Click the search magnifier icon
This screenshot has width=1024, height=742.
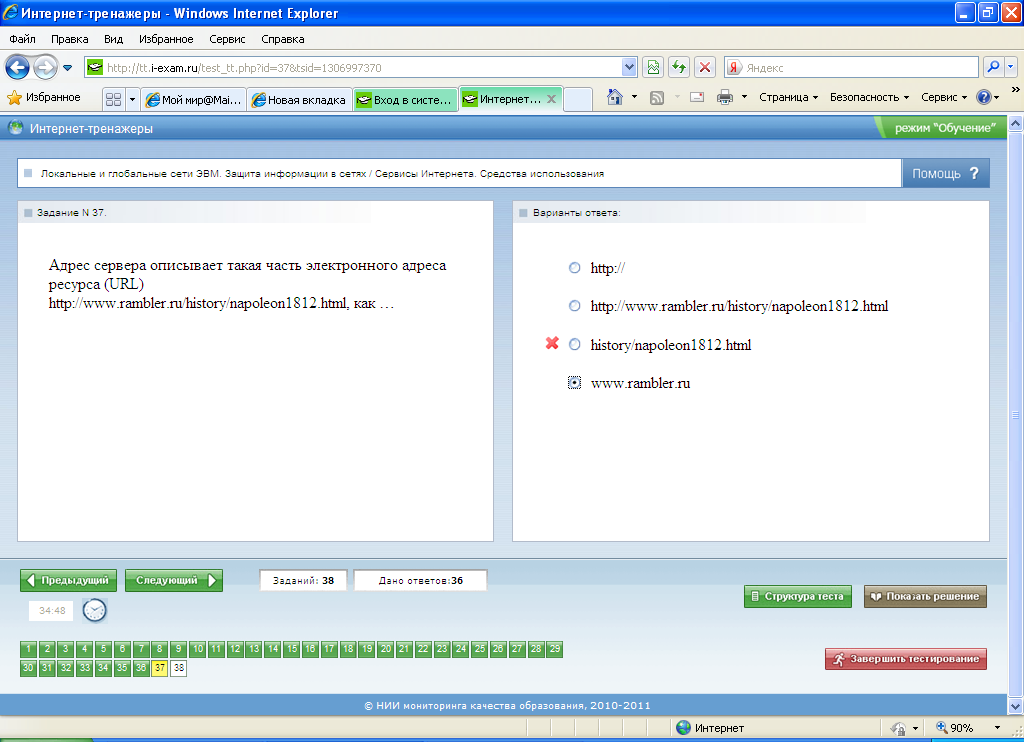click(993, 67)
